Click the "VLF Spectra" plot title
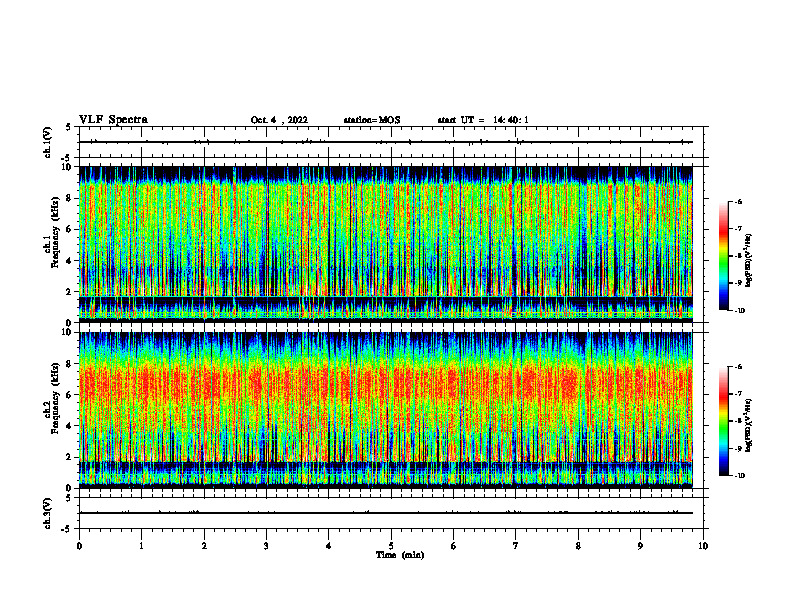Image resolution: width=792 pixels, height=612 pixels. [x=113, y=120]
